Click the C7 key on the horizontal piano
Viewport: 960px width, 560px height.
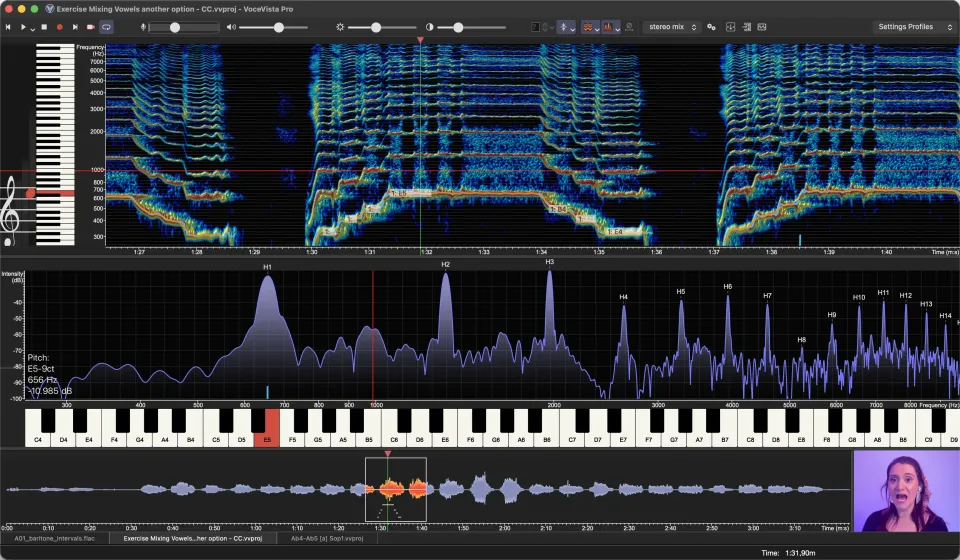[x=572, y=438]
